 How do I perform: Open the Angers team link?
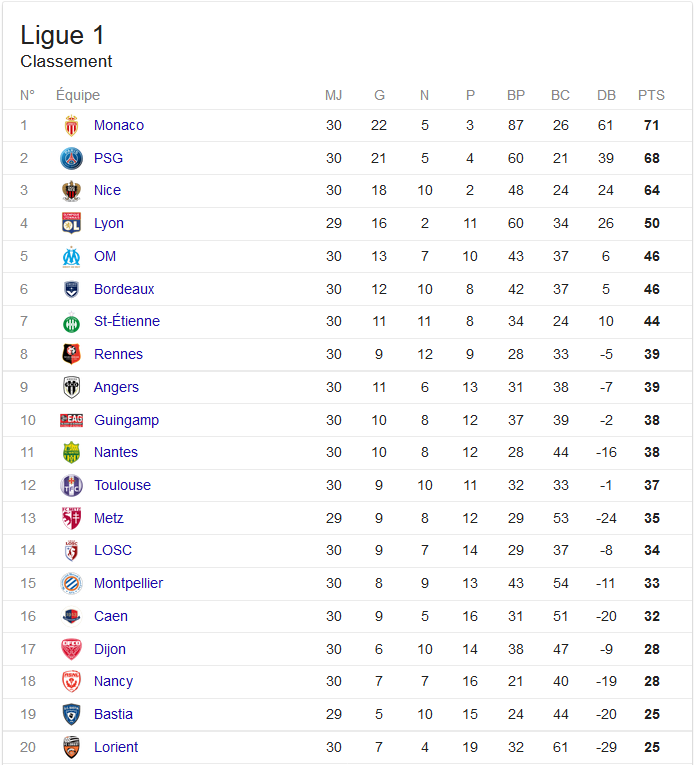[116, 387]
